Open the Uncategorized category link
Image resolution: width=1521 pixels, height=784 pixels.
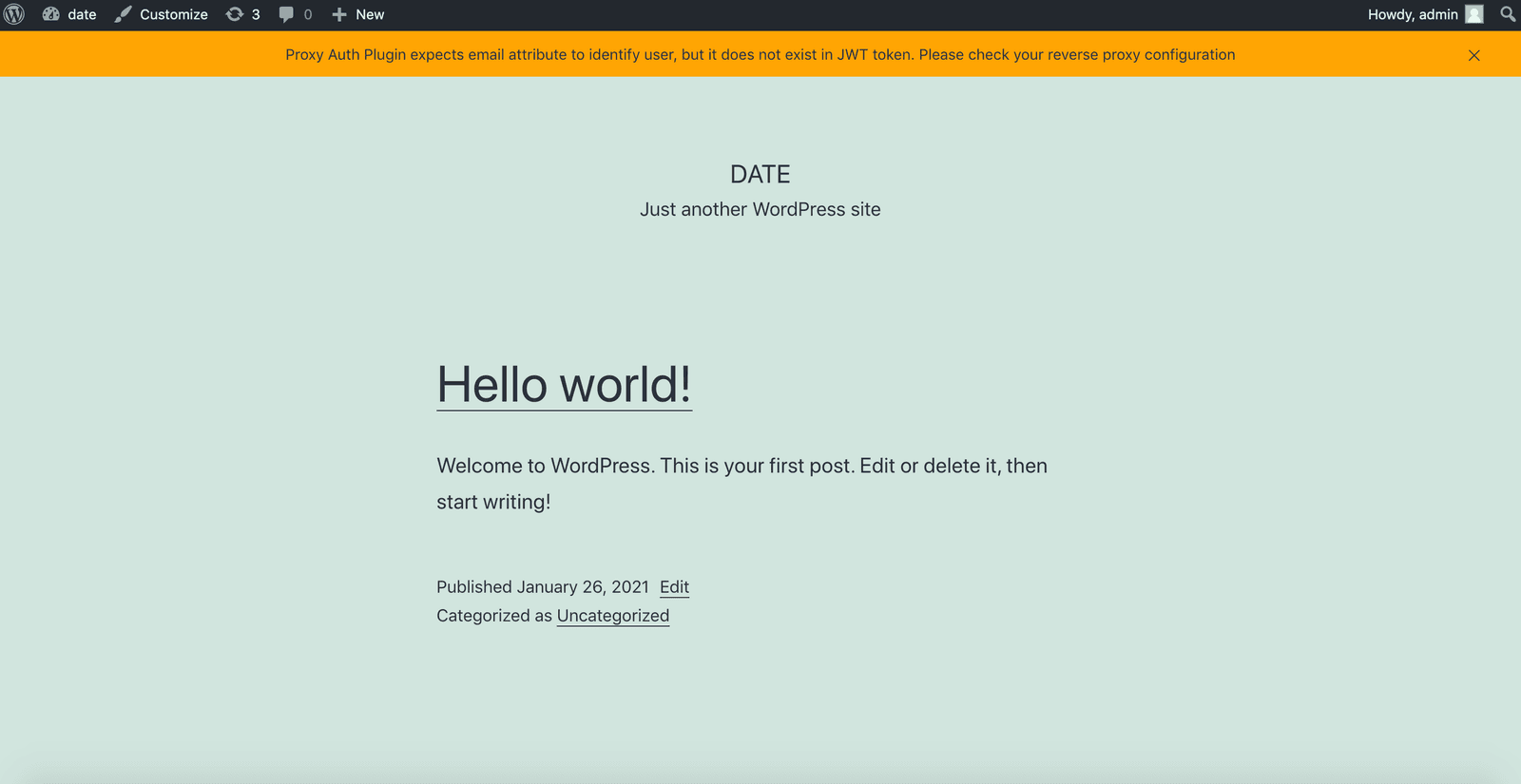click(613, 616)
